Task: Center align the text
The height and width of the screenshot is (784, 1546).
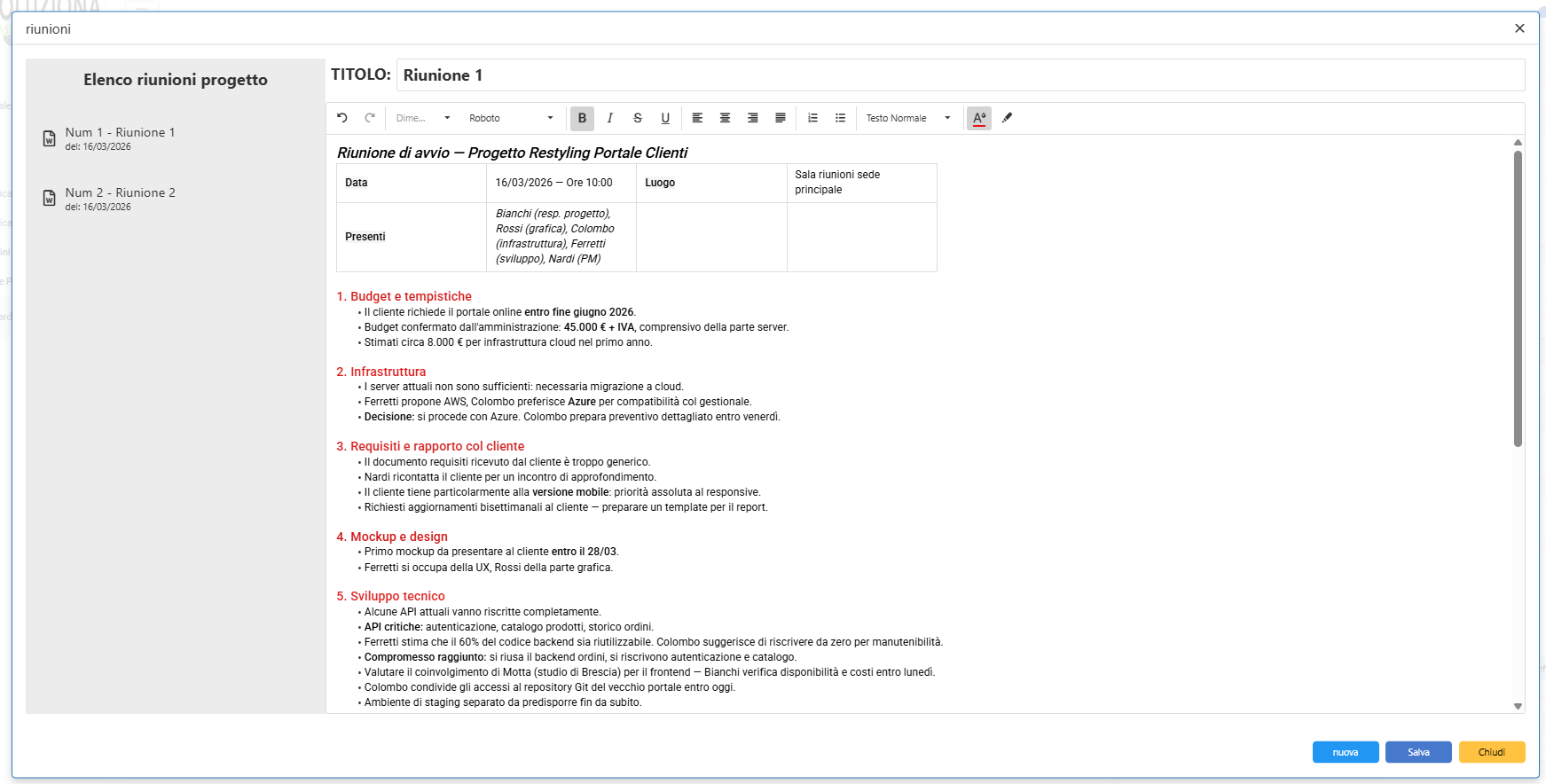Action: (725, 118)
